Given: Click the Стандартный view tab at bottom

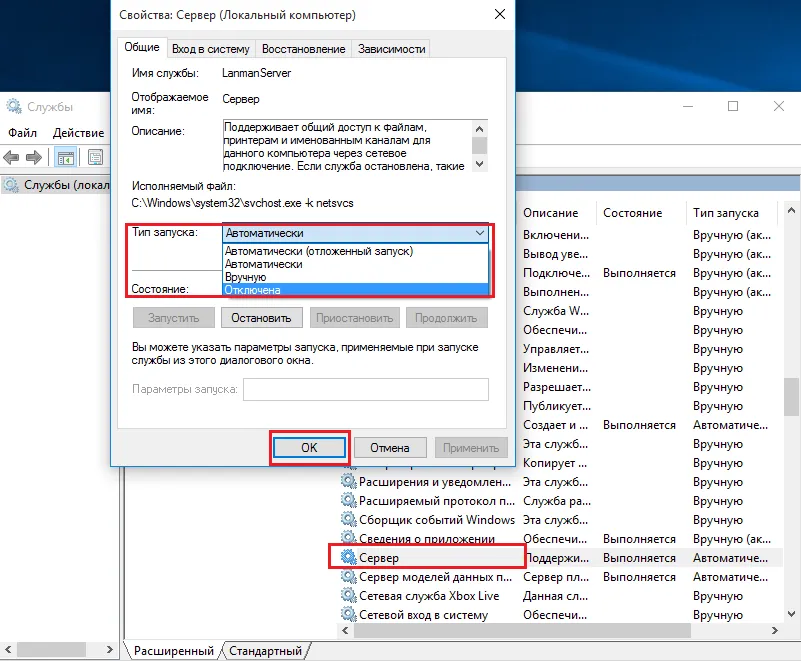Looking at the screenshot, I should click(265, 651).
